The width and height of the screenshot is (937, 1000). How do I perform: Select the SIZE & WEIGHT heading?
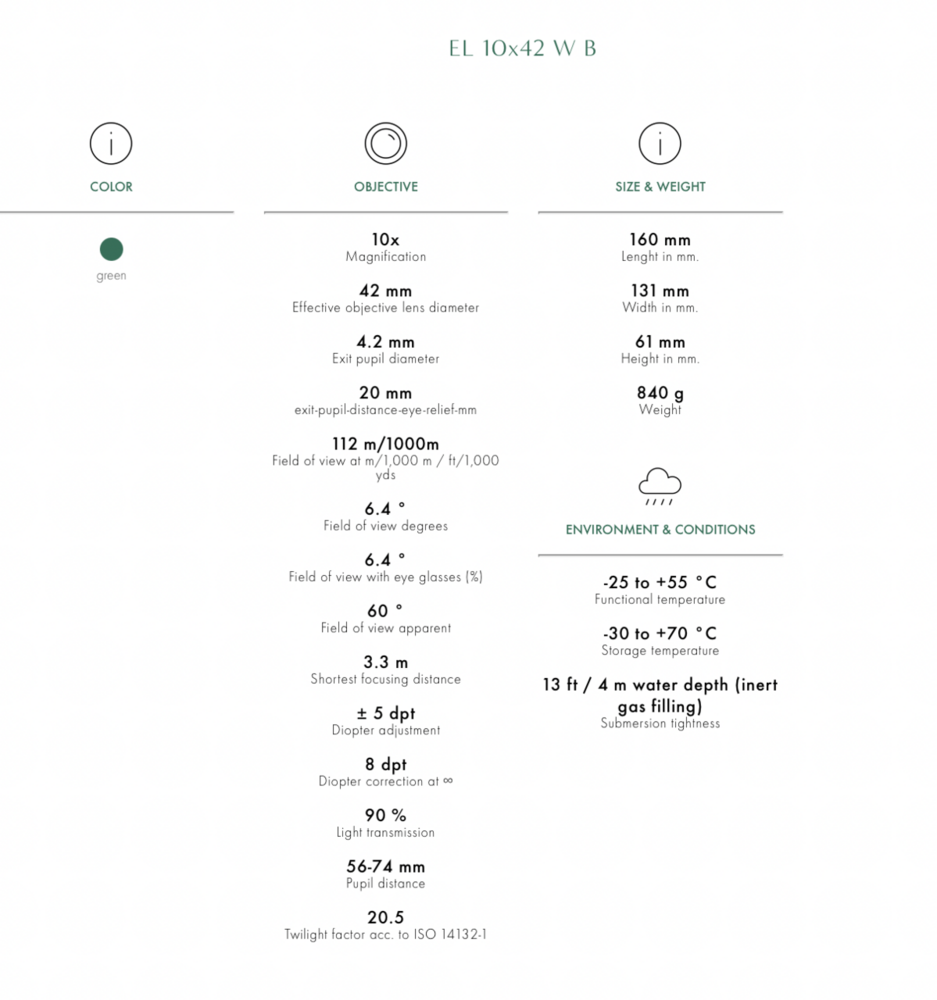(x=660, y=187)
